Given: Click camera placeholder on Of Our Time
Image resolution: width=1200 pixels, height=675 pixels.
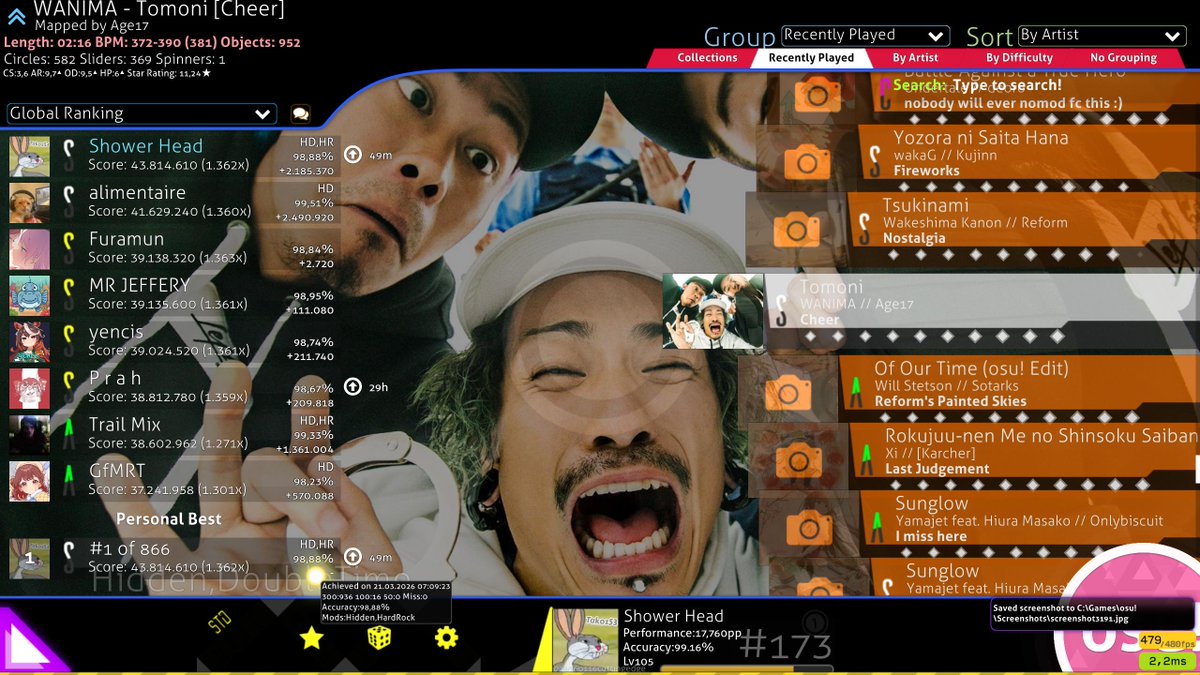Looking at the screenshot, I should tap(789, 392).
